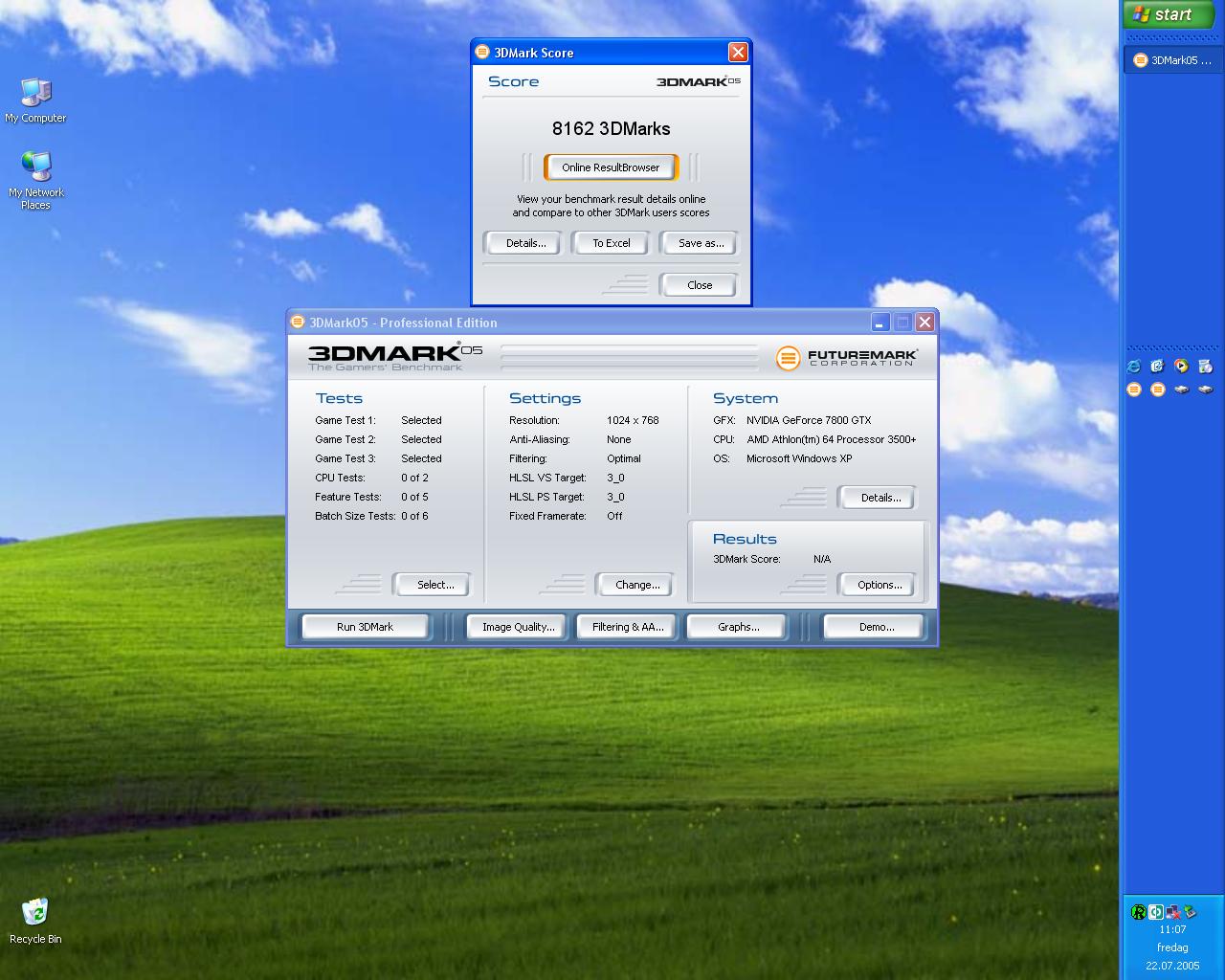Click the "8162 3DMarks" score text
The image size is (1225, 980).
pos(611,128)
